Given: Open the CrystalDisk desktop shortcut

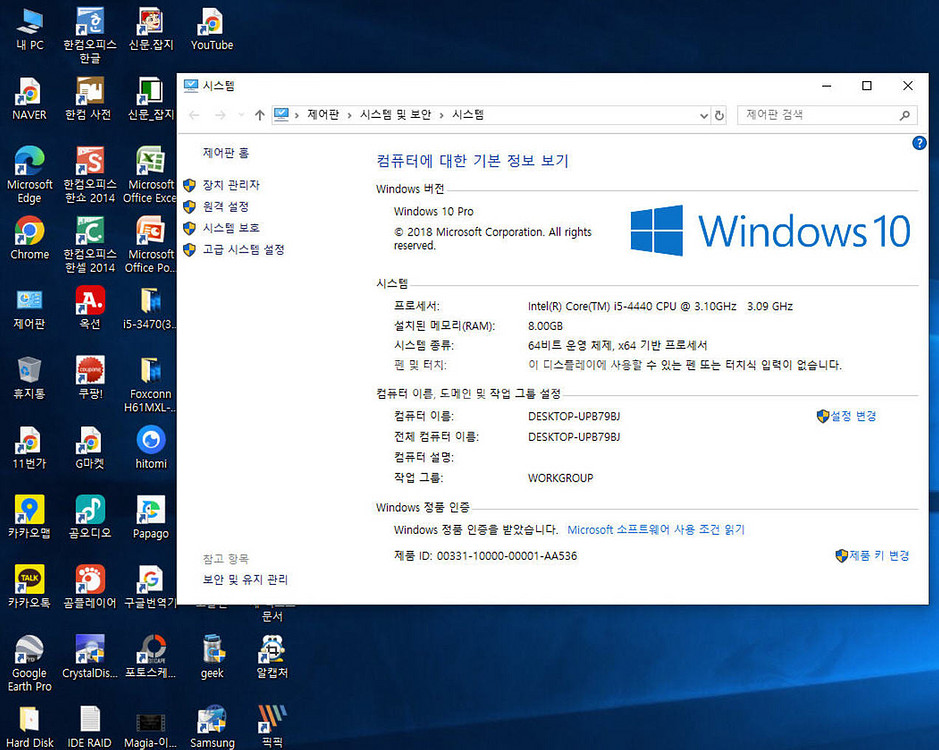Looking at the screenshot, I should (90, 657).
